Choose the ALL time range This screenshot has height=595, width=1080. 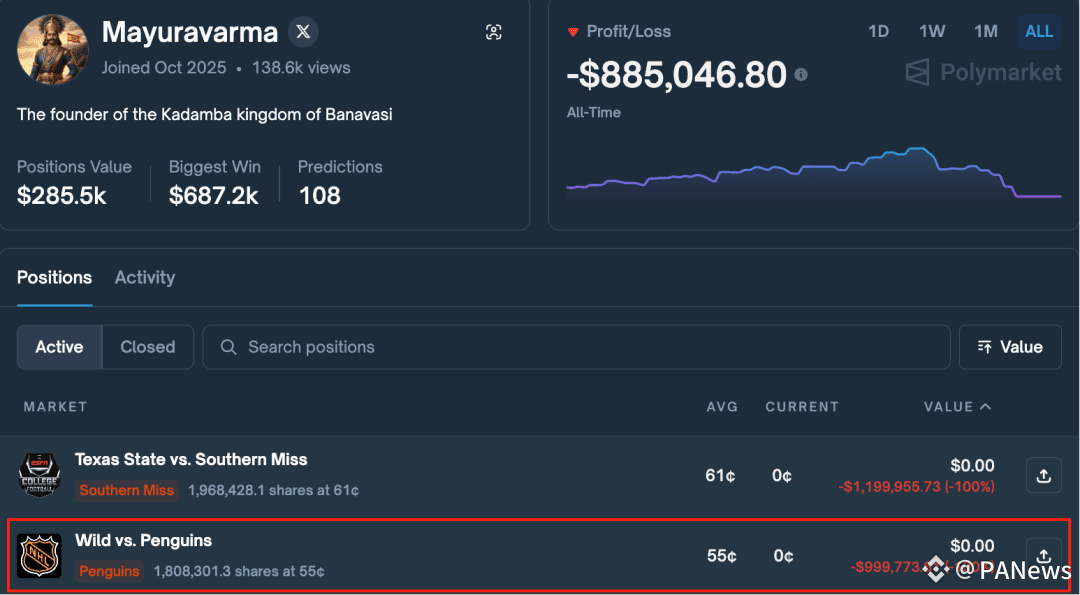pyautogui.click(x=1039, y=32)
